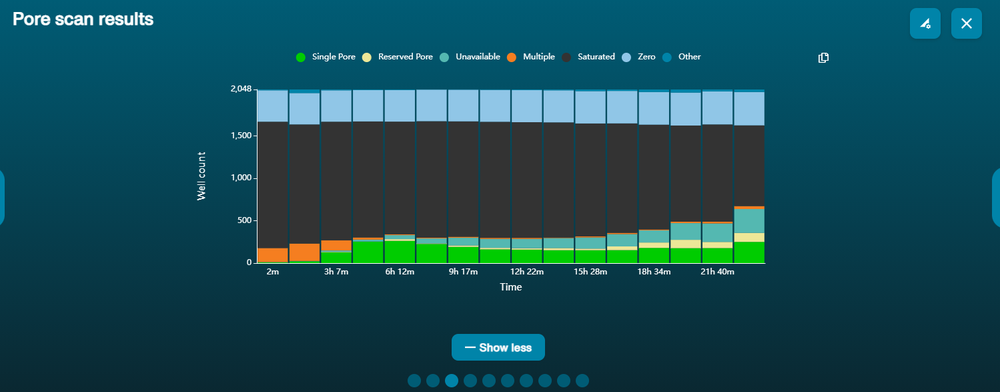
Task: Select the seventh carousel page dot
Action: [526, 381]
